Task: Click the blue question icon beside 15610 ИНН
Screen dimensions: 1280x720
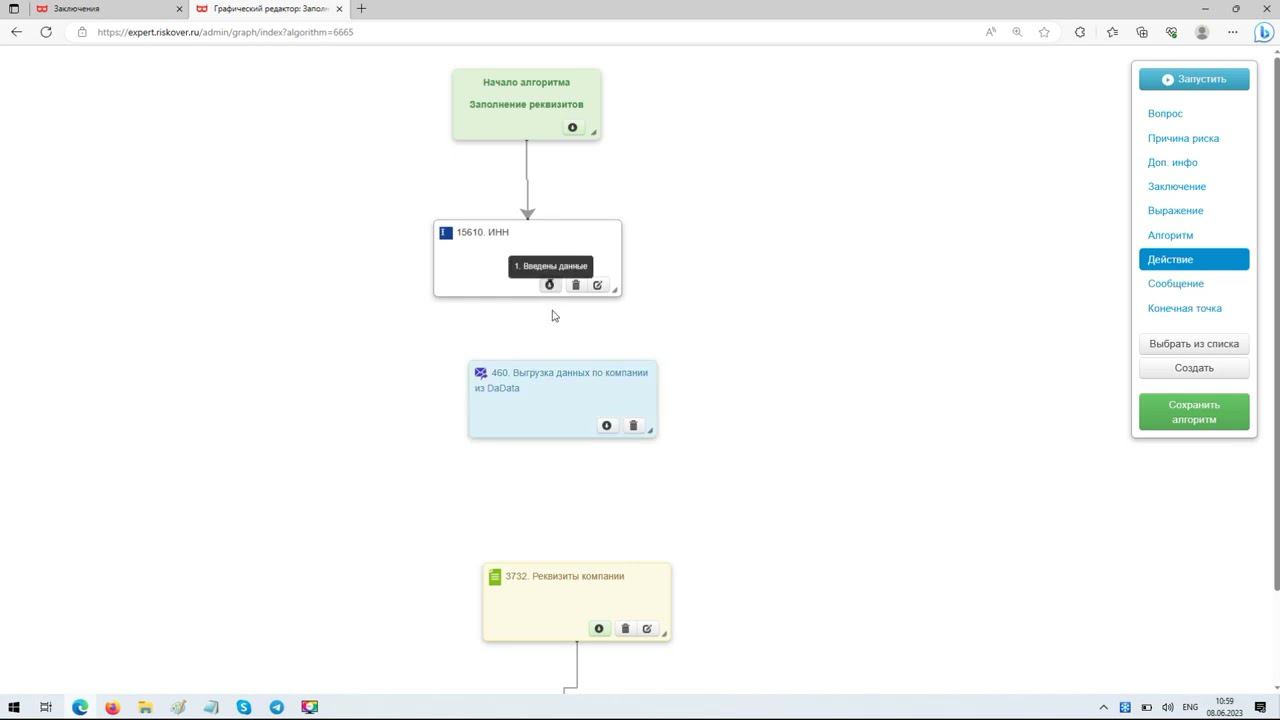Action: pos(446,232)
